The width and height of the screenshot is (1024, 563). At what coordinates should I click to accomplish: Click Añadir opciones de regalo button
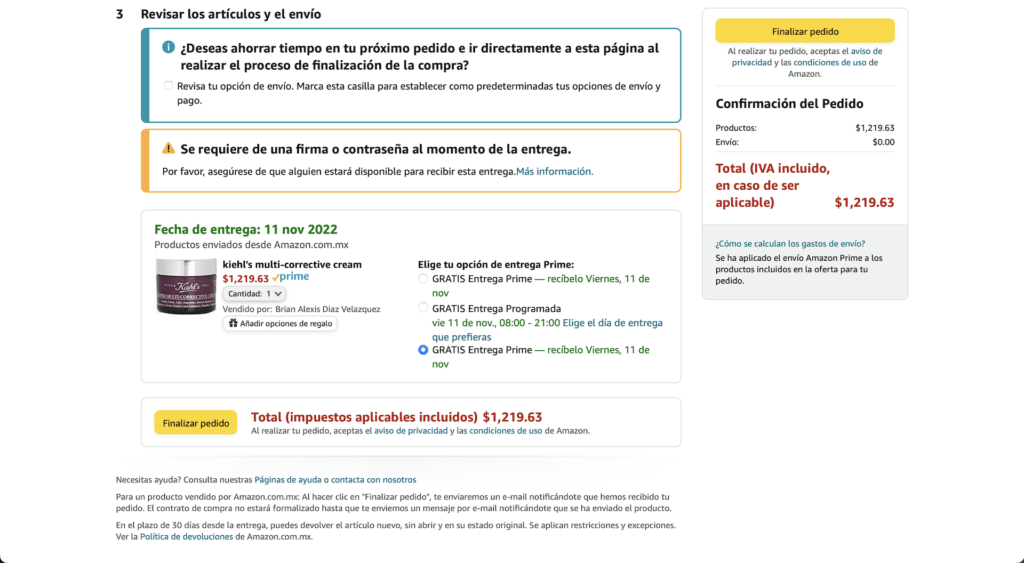coord(280,323)
